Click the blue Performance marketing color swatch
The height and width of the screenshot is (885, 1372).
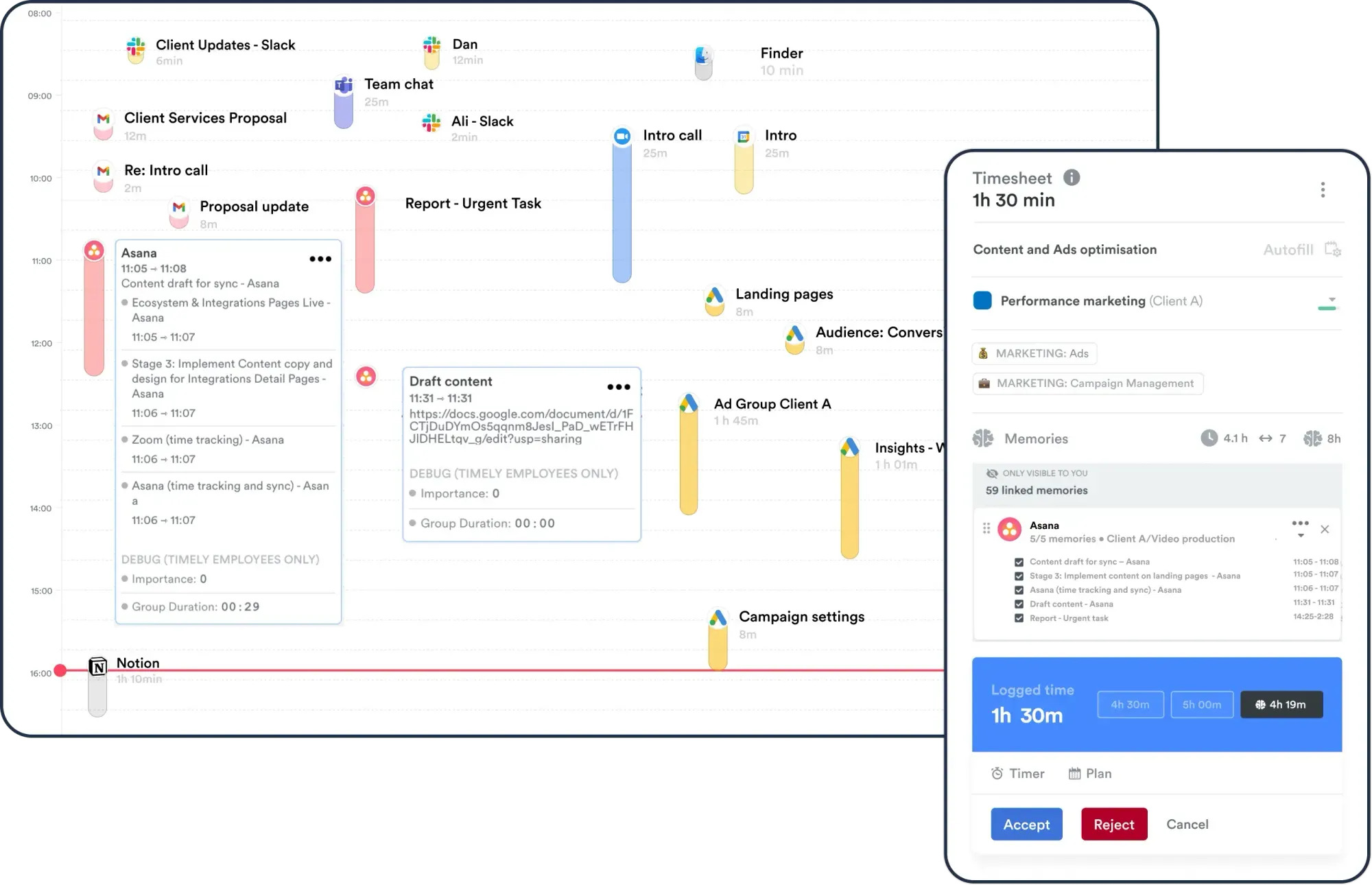982,300
